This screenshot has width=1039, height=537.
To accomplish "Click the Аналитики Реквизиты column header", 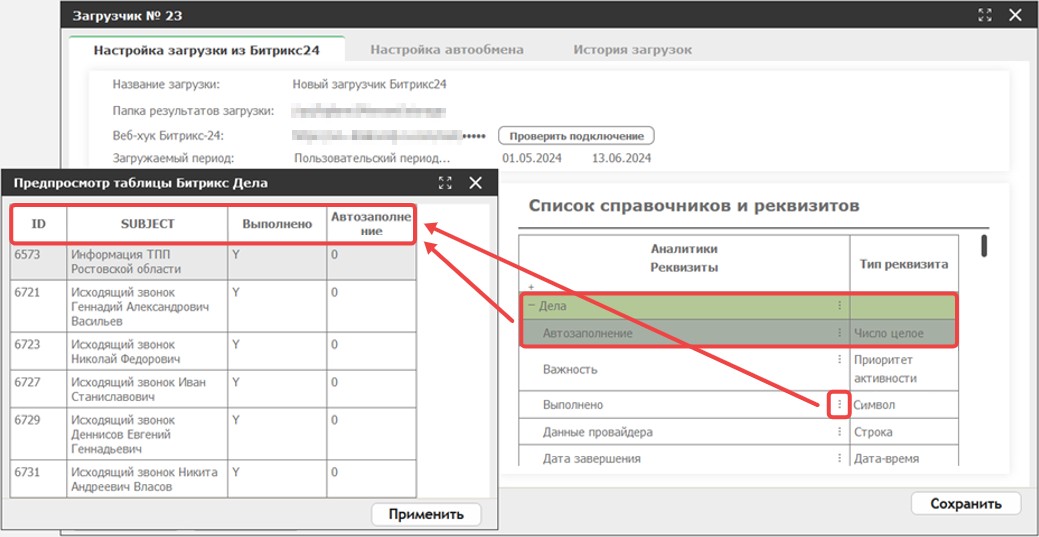I will 684,258.
